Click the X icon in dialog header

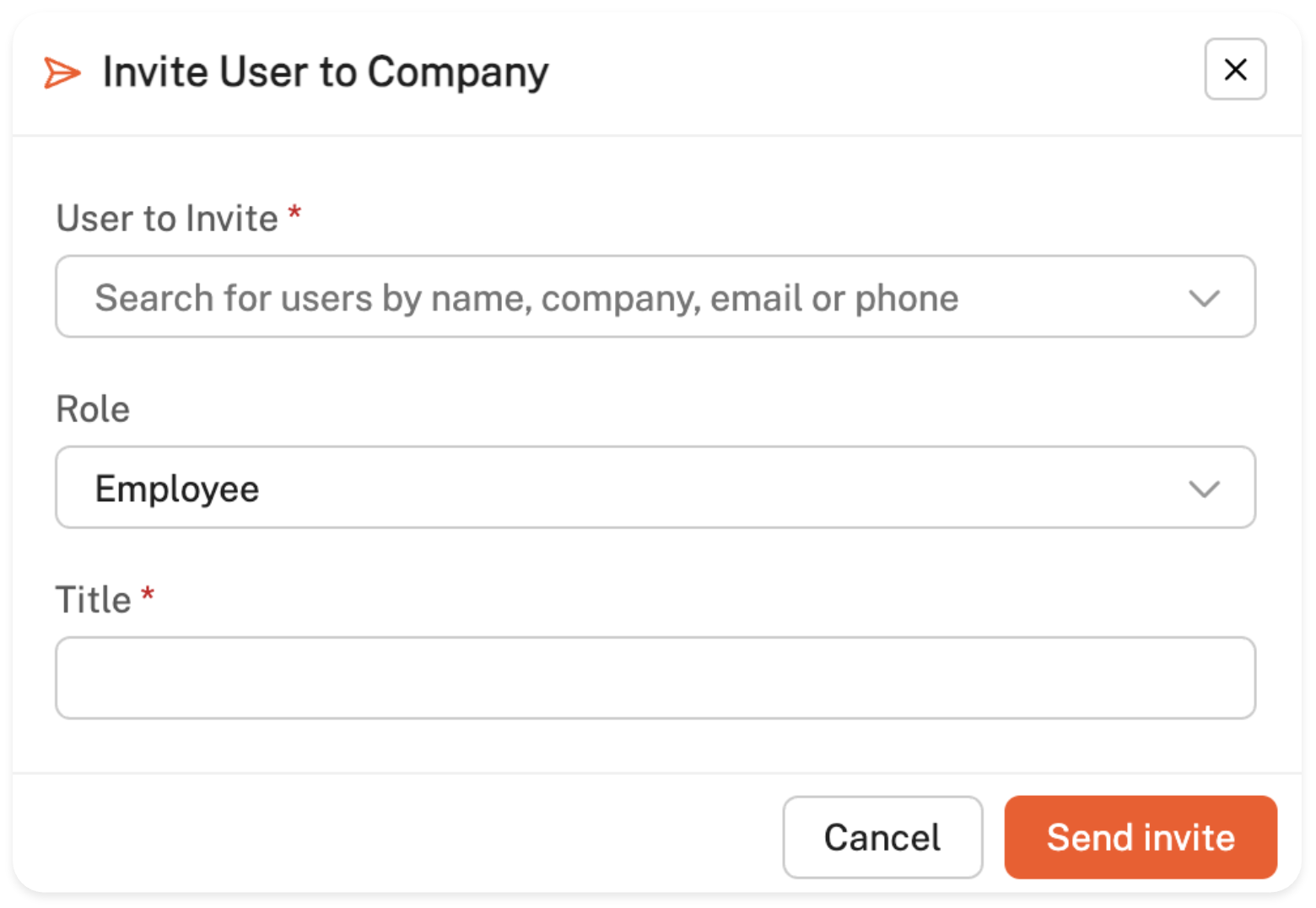pyautogui.click(x=1234, y=69)
